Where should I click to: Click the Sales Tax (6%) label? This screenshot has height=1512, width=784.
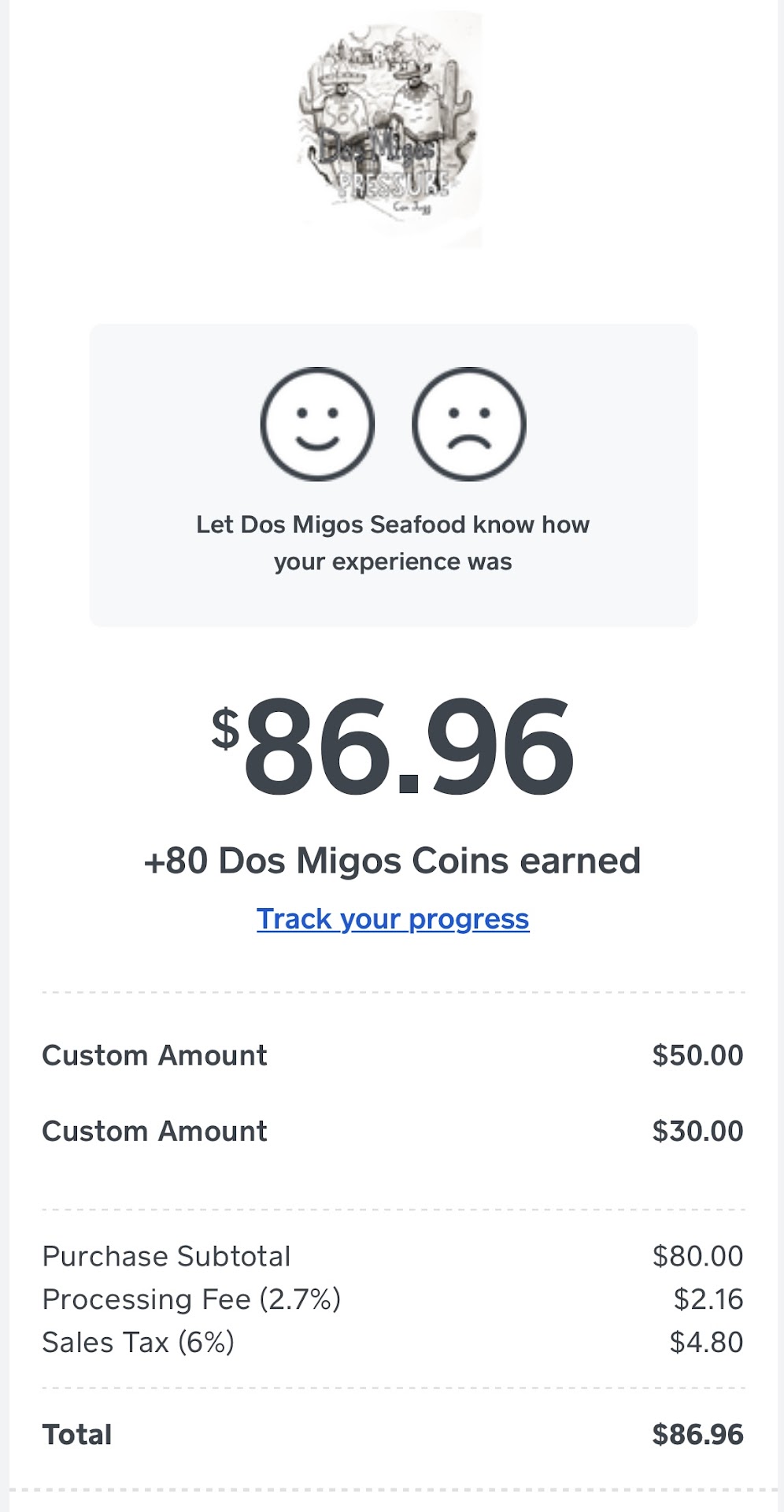(139, 1343)
